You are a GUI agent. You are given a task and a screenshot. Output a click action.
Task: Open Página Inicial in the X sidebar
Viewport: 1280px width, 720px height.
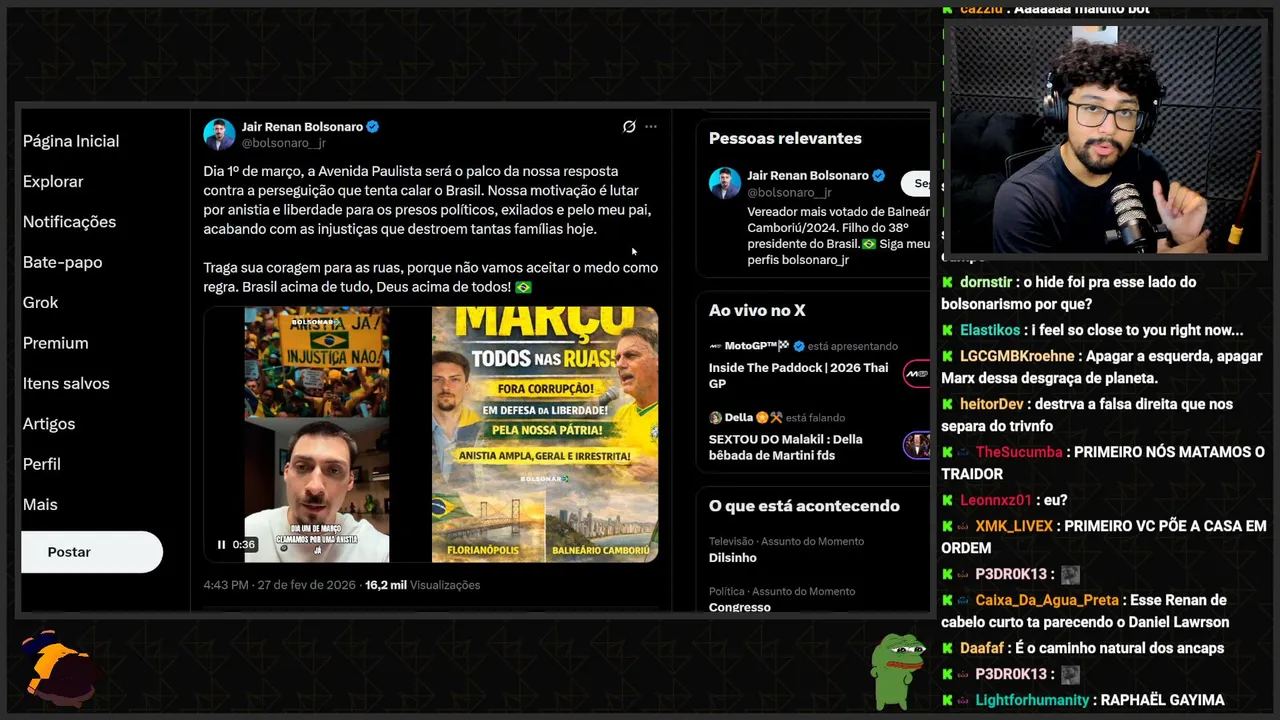point(71,141)
